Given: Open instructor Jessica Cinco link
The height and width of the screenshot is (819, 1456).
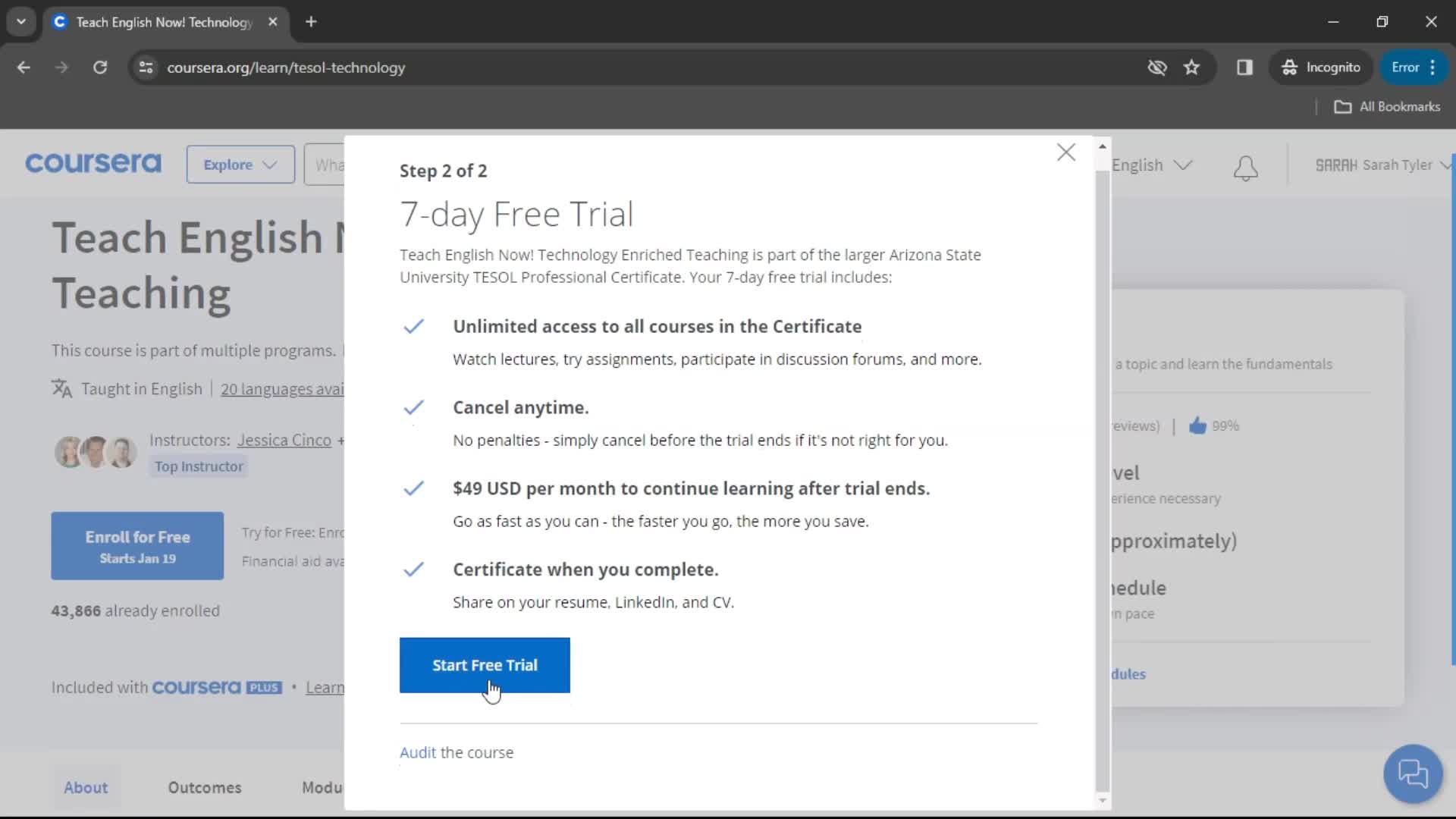Looking at the screenshot, I should [284, 440].
